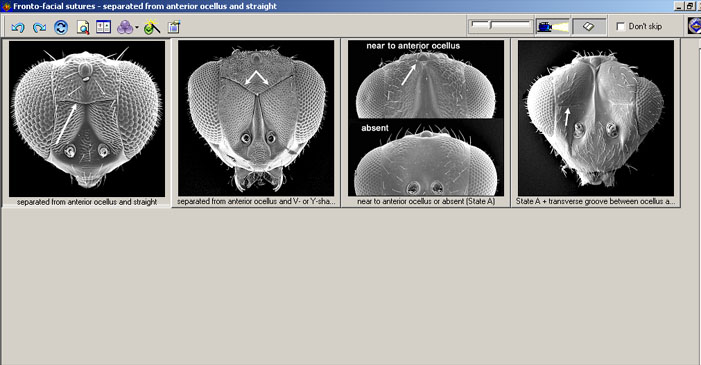The width and height of the screenshot is (701, 365).
Task: Click the redo arrow icon
Action: [39, 27]
